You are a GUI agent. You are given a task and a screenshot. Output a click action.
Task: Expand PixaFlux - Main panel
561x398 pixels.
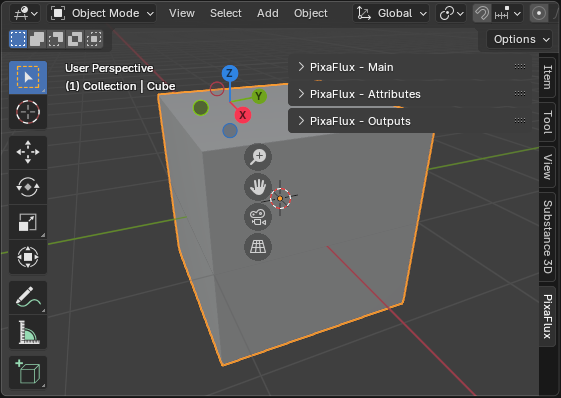click(x=409, y=67)
